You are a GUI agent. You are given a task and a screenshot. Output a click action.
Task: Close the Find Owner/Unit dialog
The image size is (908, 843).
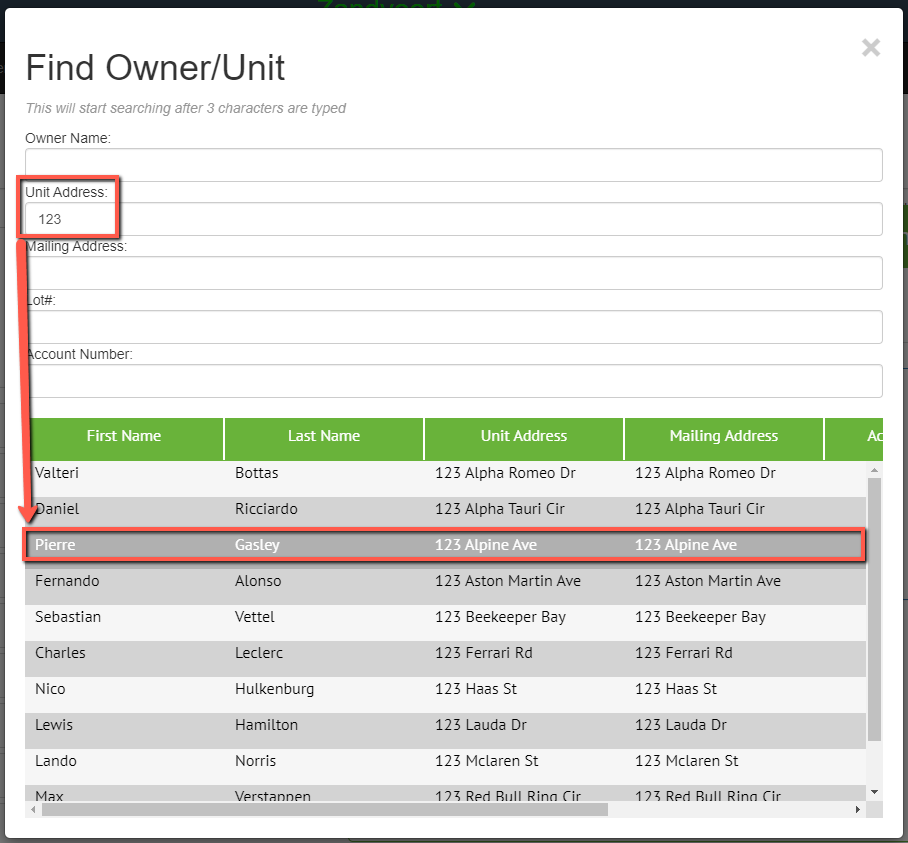pyautogui.click(x=870, y=47)
